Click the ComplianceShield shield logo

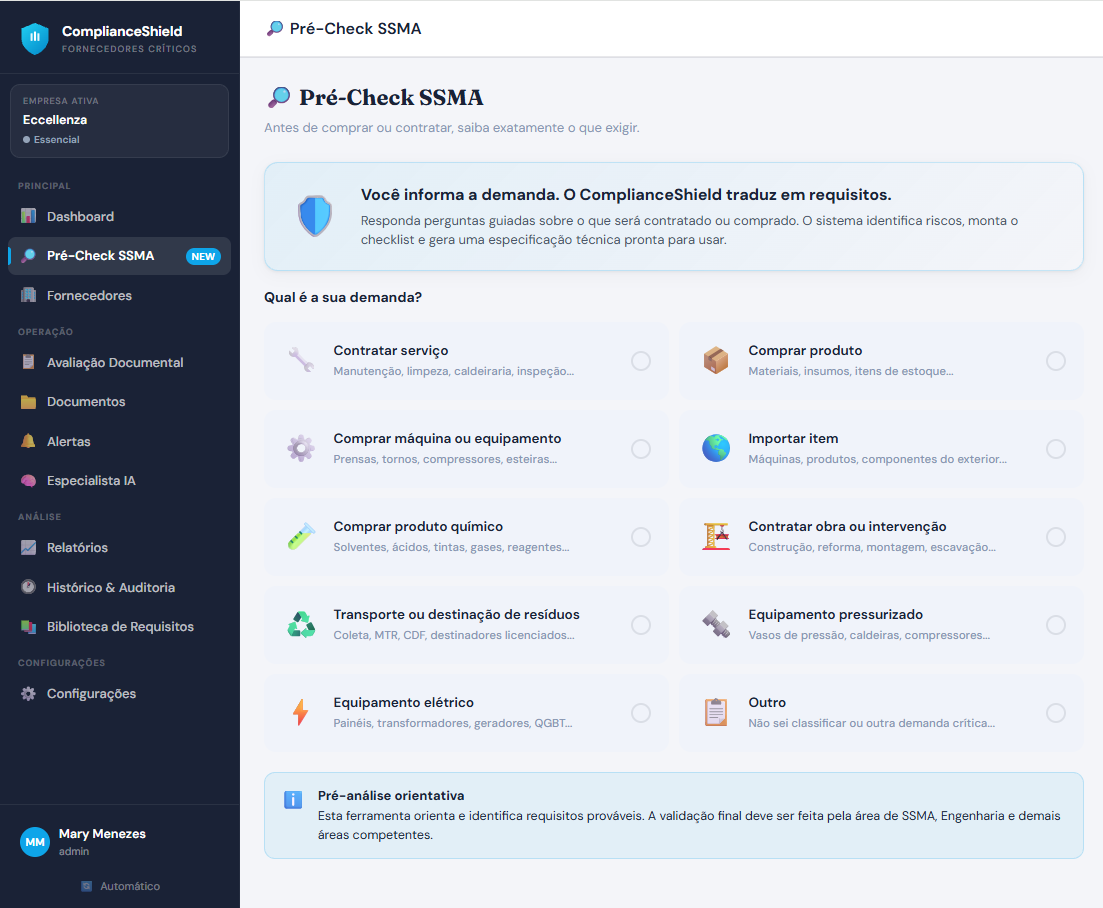[34, 39]
